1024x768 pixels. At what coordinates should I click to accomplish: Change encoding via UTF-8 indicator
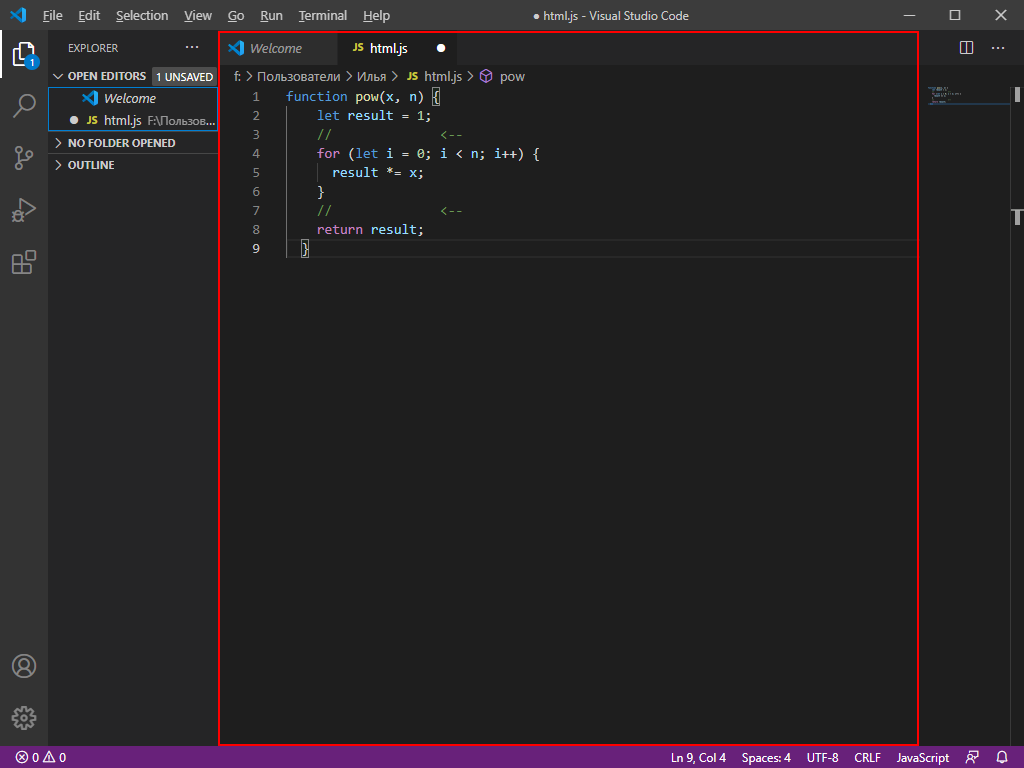coord(822,757)
